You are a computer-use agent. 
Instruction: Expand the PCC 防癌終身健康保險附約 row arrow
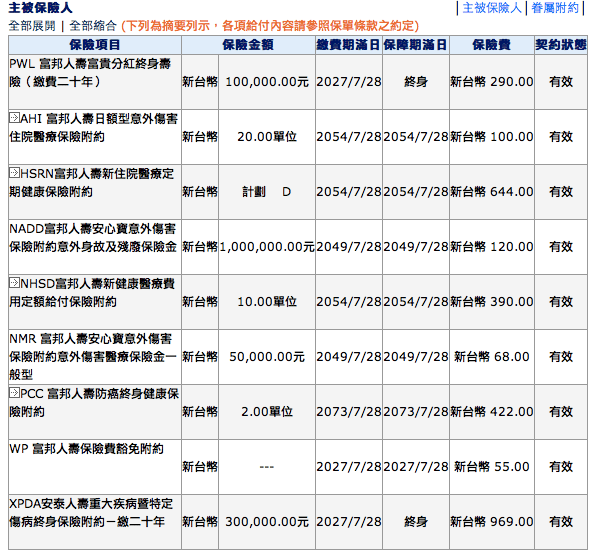(x=14, y=393)
